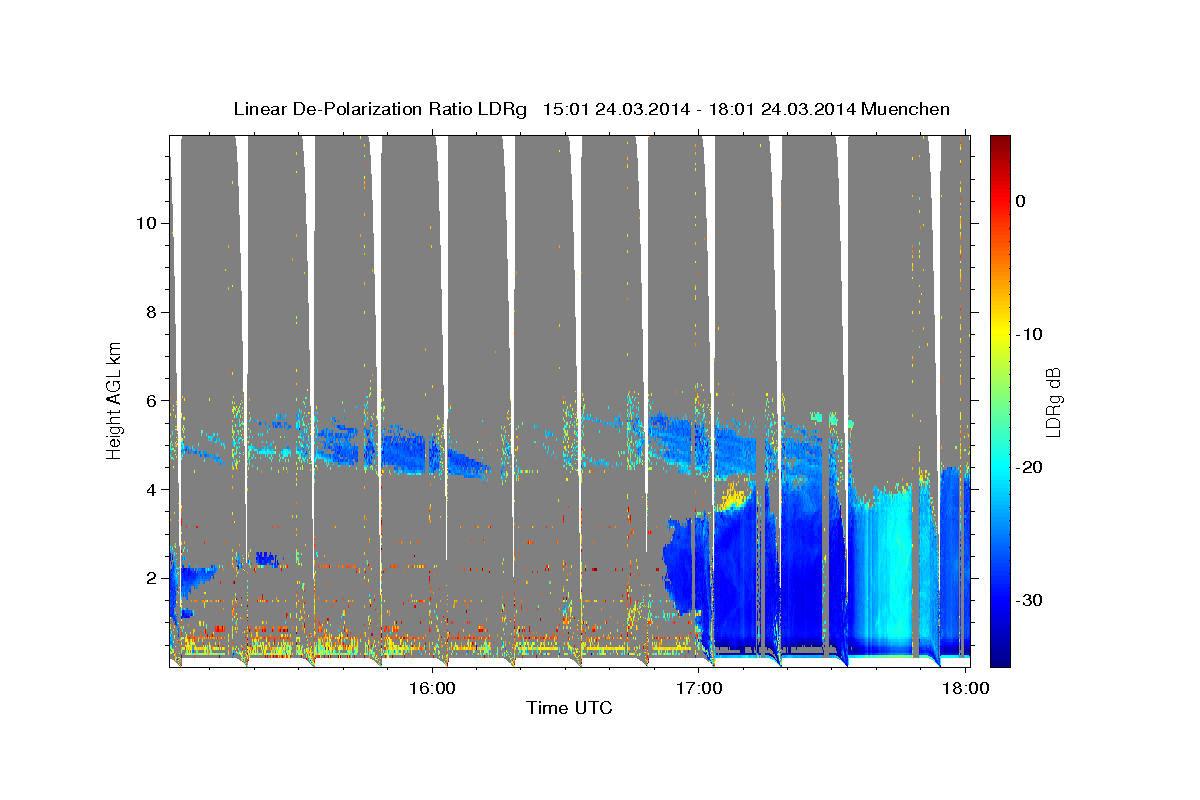Click the dark blue bottom of colorbar
This screenshot has height=800, width=1200.
point(1000,658)
